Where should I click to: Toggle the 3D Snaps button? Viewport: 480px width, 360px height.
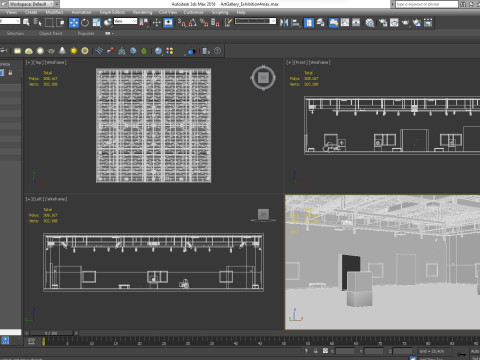(182, 22)
